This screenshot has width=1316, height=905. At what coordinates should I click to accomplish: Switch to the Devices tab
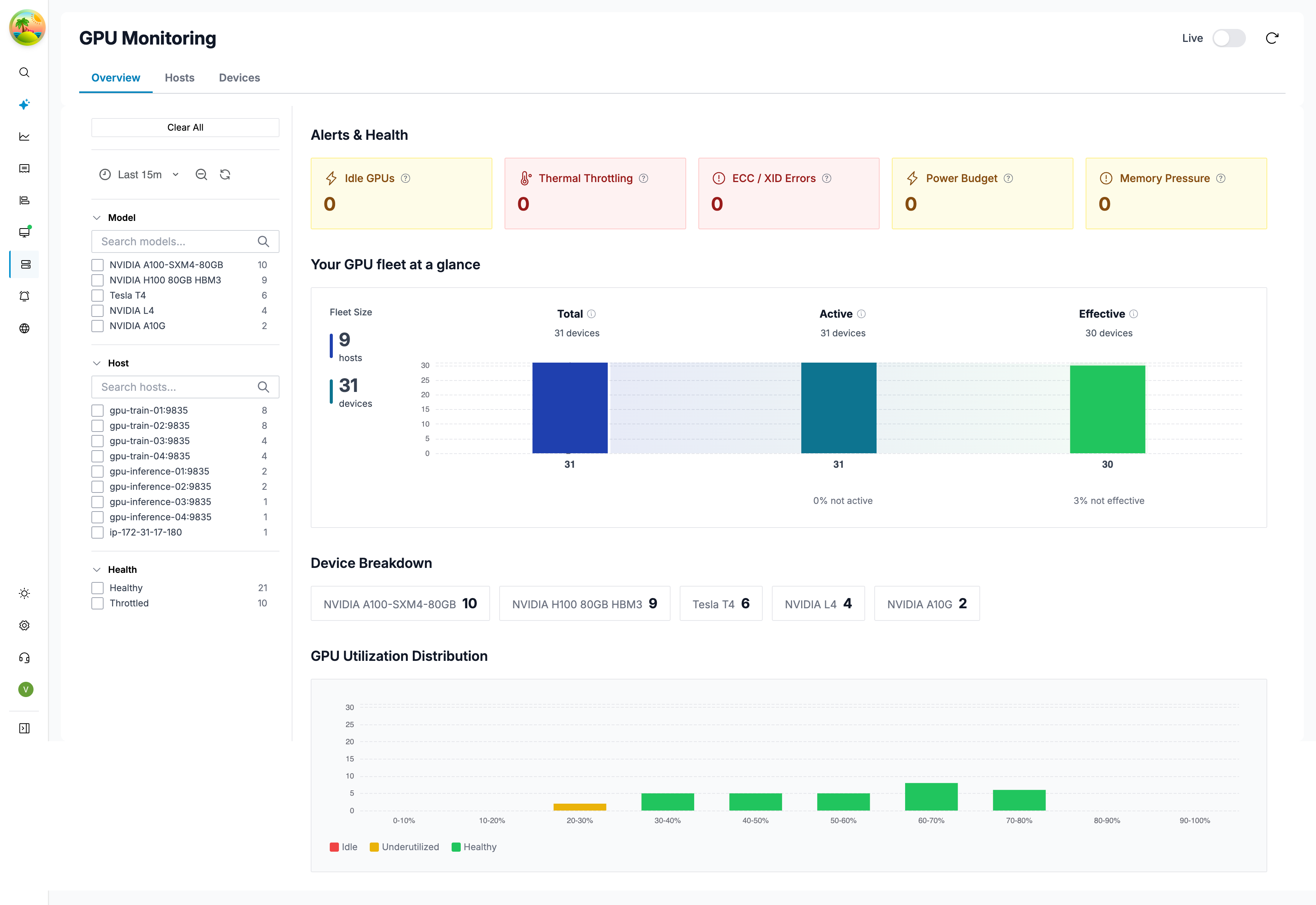pos(239,78)
